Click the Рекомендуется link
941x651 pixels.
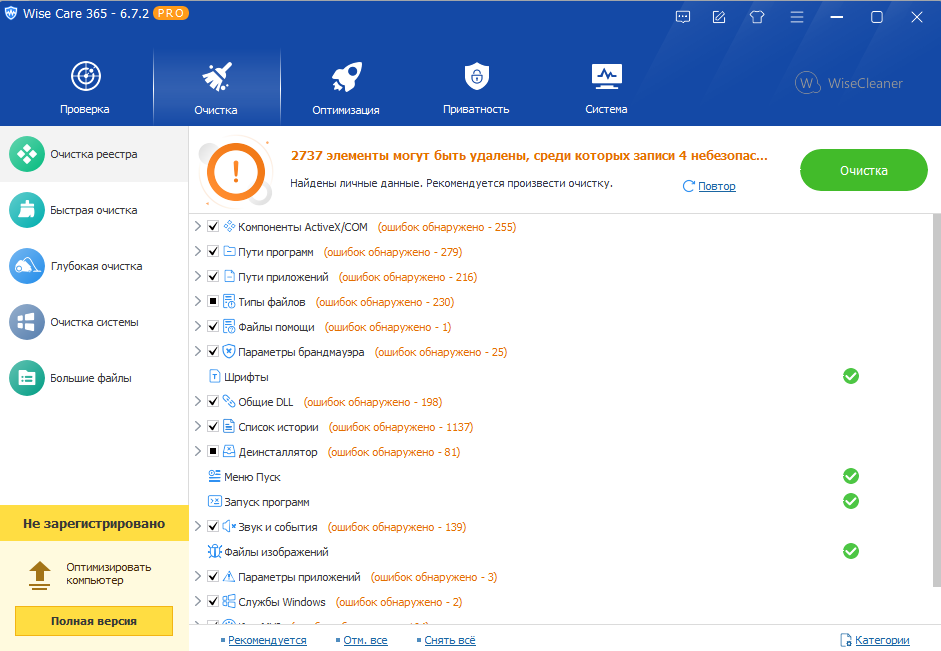pyautogui.click(x=267, y=640)
